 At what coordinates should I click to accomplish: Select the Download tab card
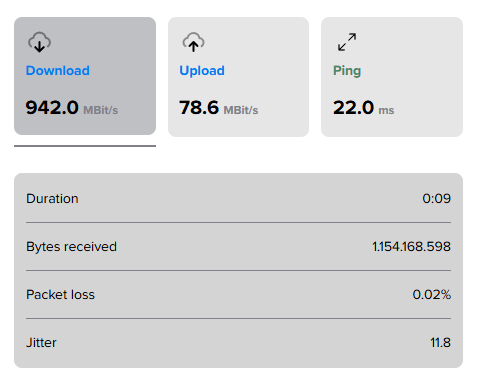click(x=85, y=76)
